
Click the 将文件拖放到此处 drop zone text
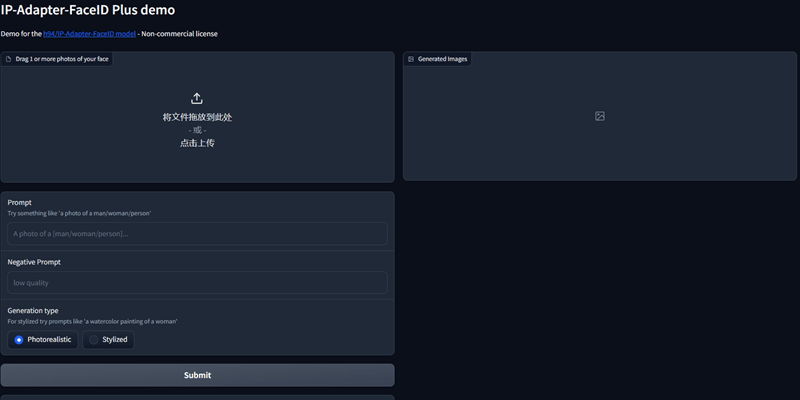click(197, 117)
